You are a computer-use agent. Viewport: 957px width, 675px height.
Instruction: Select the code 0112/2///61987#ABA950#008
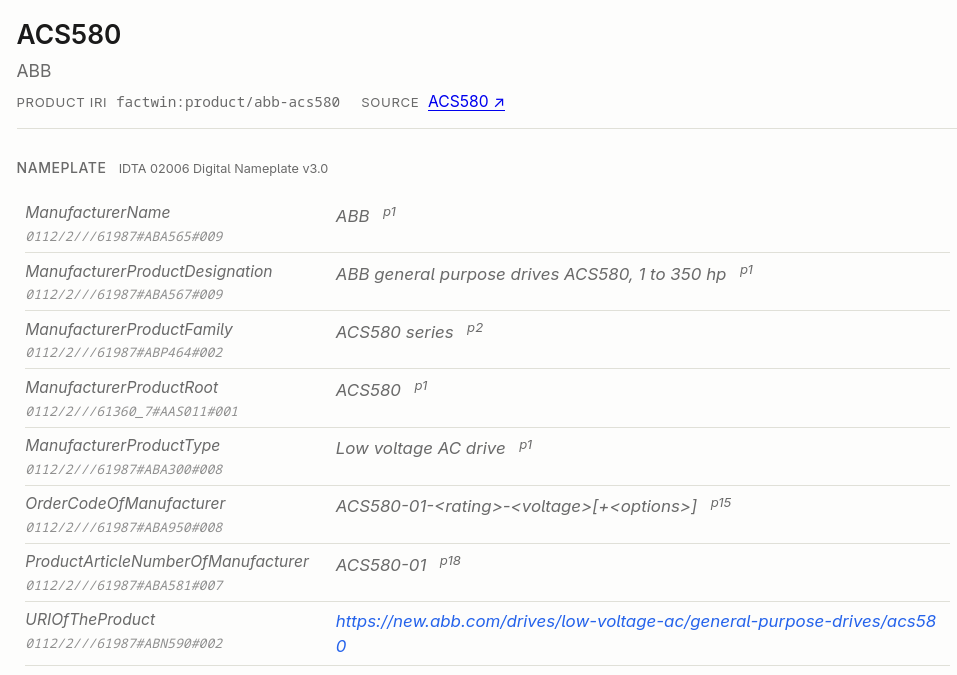(x=125, y=527)
